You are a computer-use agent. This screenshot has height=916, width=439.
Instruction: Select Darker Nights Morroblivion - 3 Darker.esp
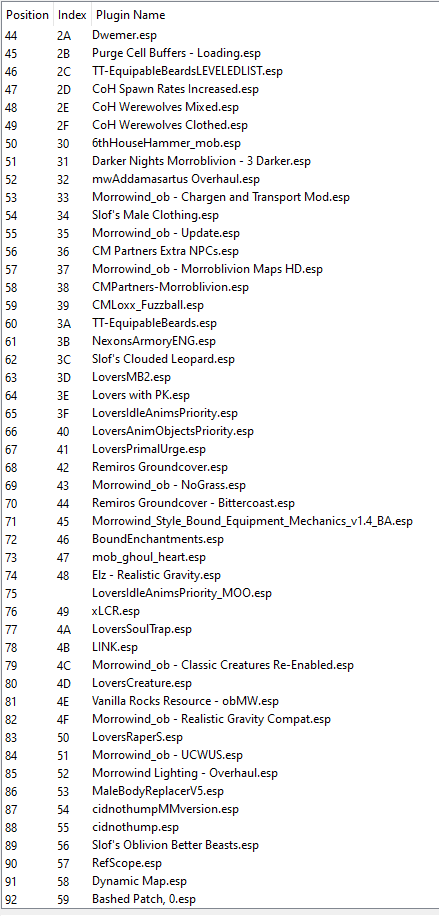pos(201,161)
